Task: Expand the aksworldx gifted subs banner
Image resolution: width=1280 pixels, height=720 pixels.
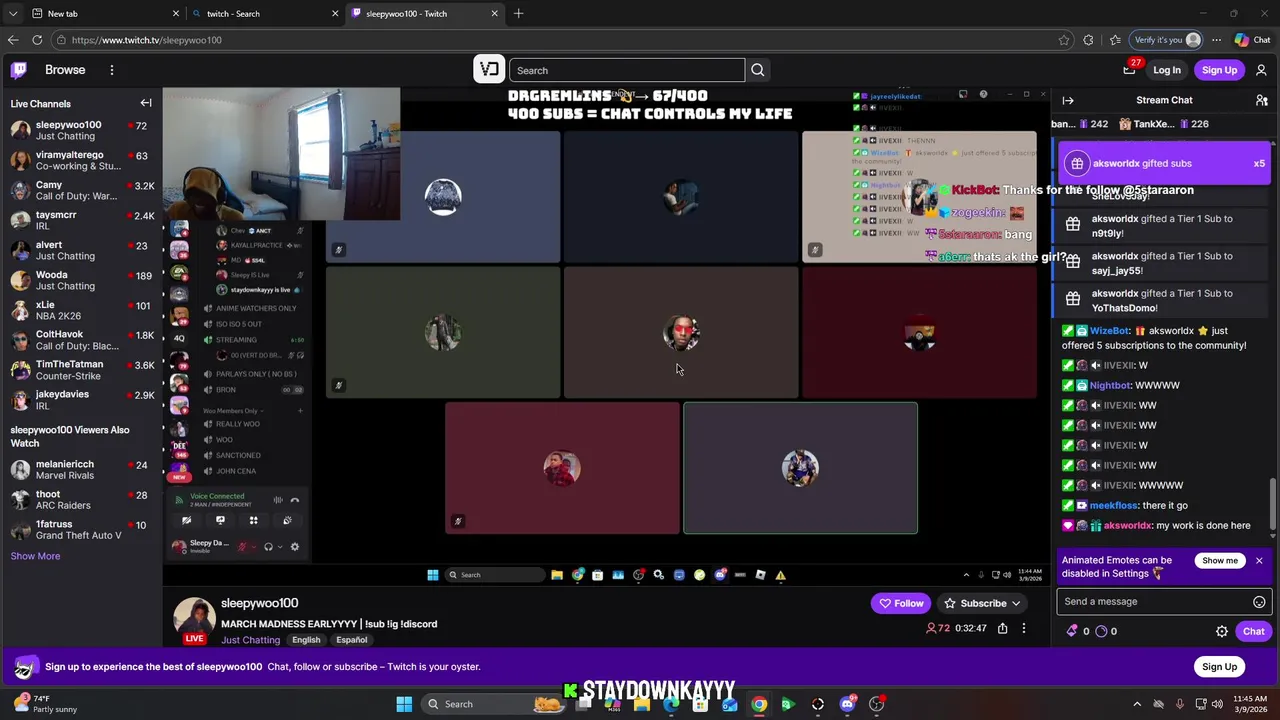Action: (x=1164, y=163)
